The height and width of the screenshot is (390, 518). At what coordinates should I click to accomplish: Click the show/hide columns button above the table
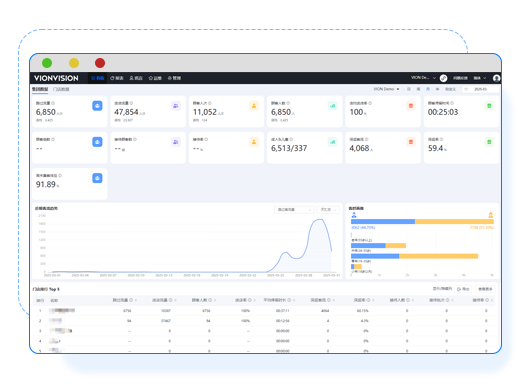(442, 289)
